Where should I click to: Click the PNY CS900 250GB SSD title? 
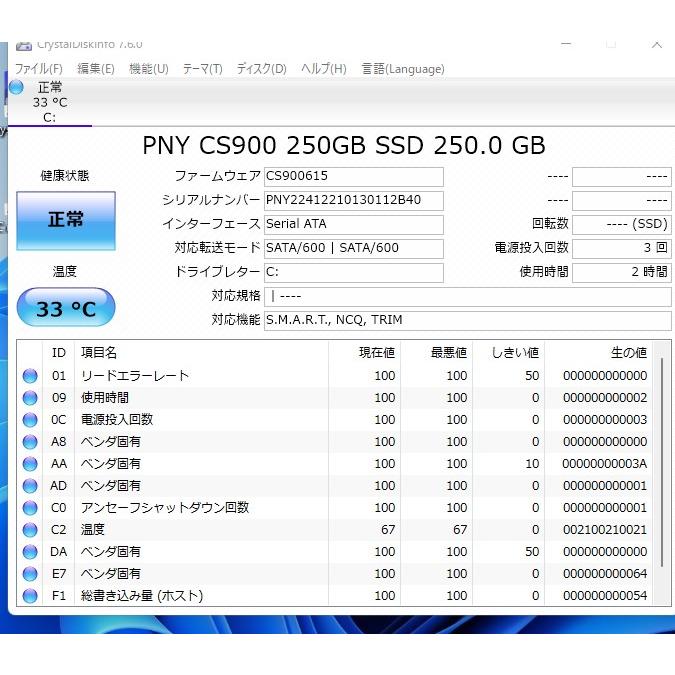[344, 146]
